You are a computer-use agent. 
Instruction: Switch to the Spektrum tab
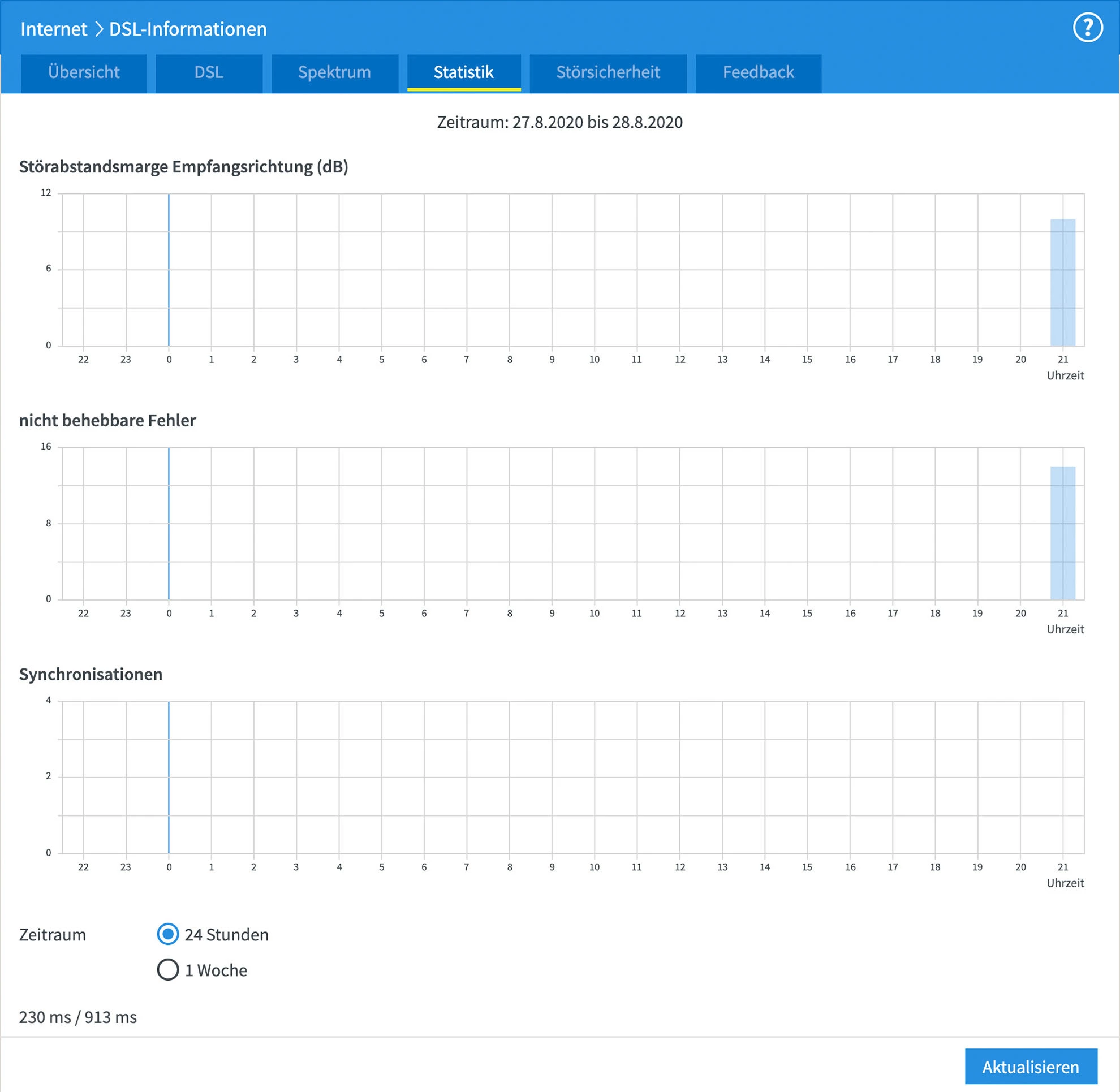pyautogui.click(x=334, y=73)
